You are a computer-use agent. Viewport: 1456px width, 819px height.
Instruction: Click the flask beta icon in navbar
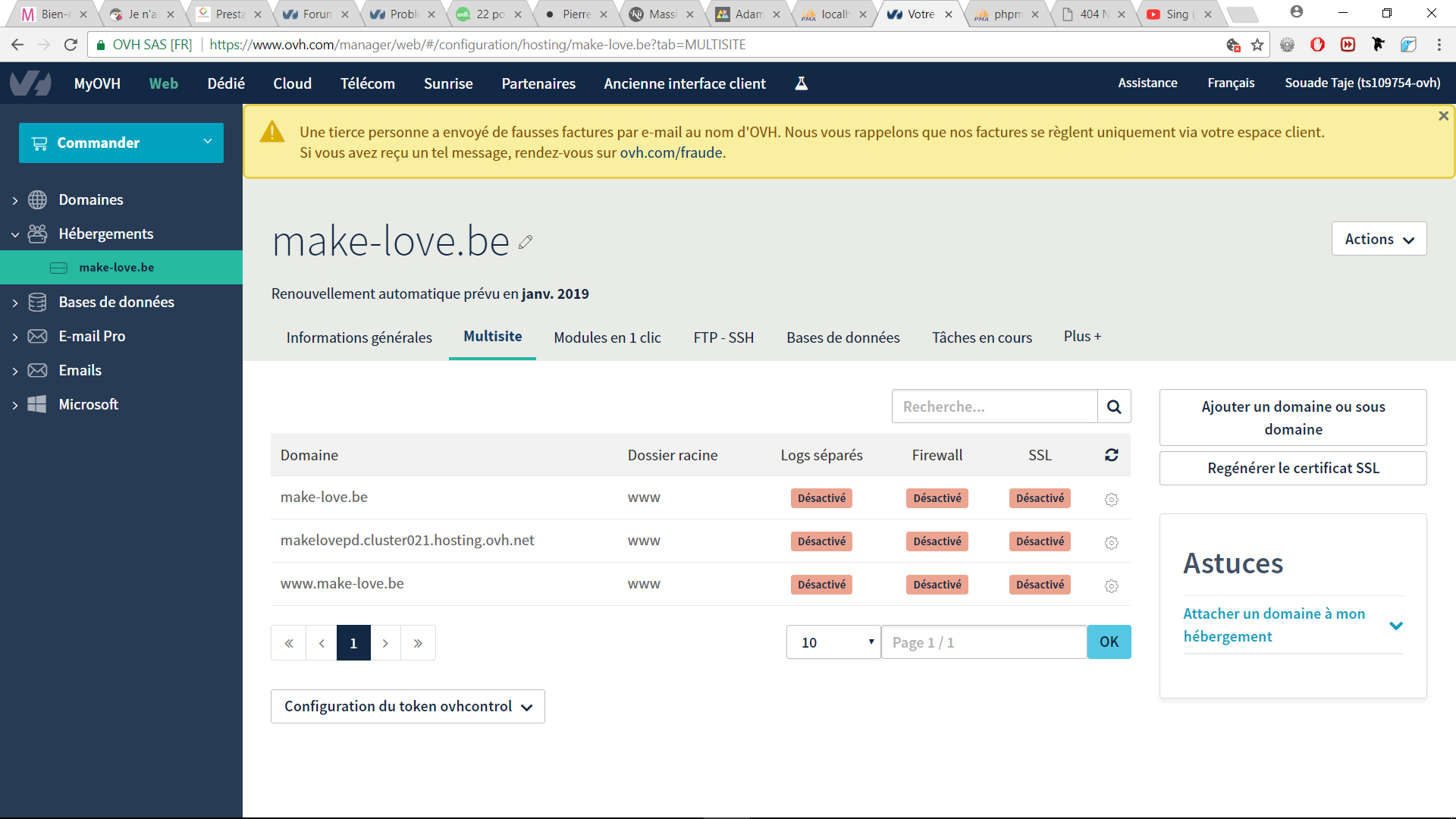[x=801, y=83]
